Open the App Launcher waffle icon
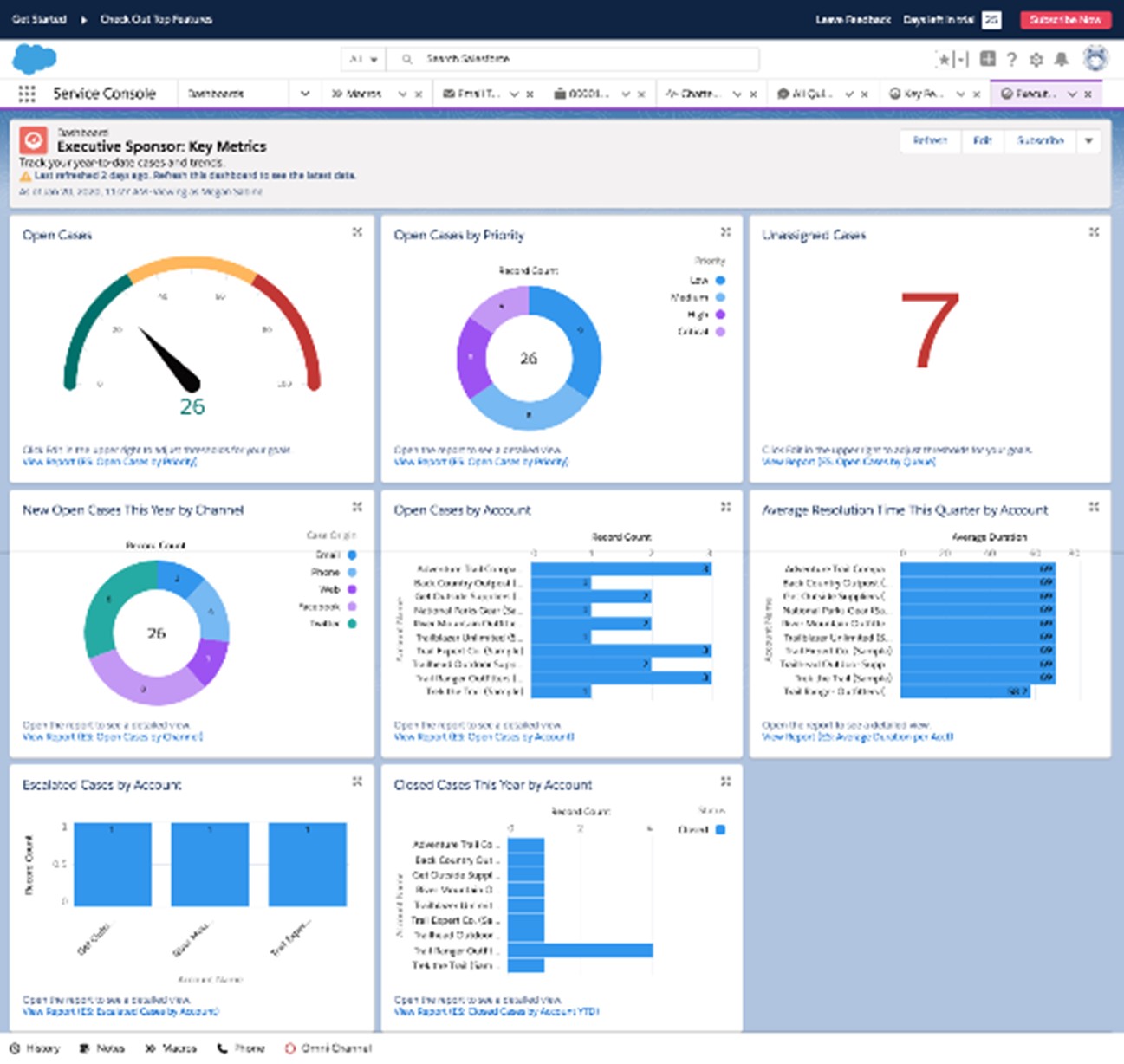 click(x=26, y=93)
